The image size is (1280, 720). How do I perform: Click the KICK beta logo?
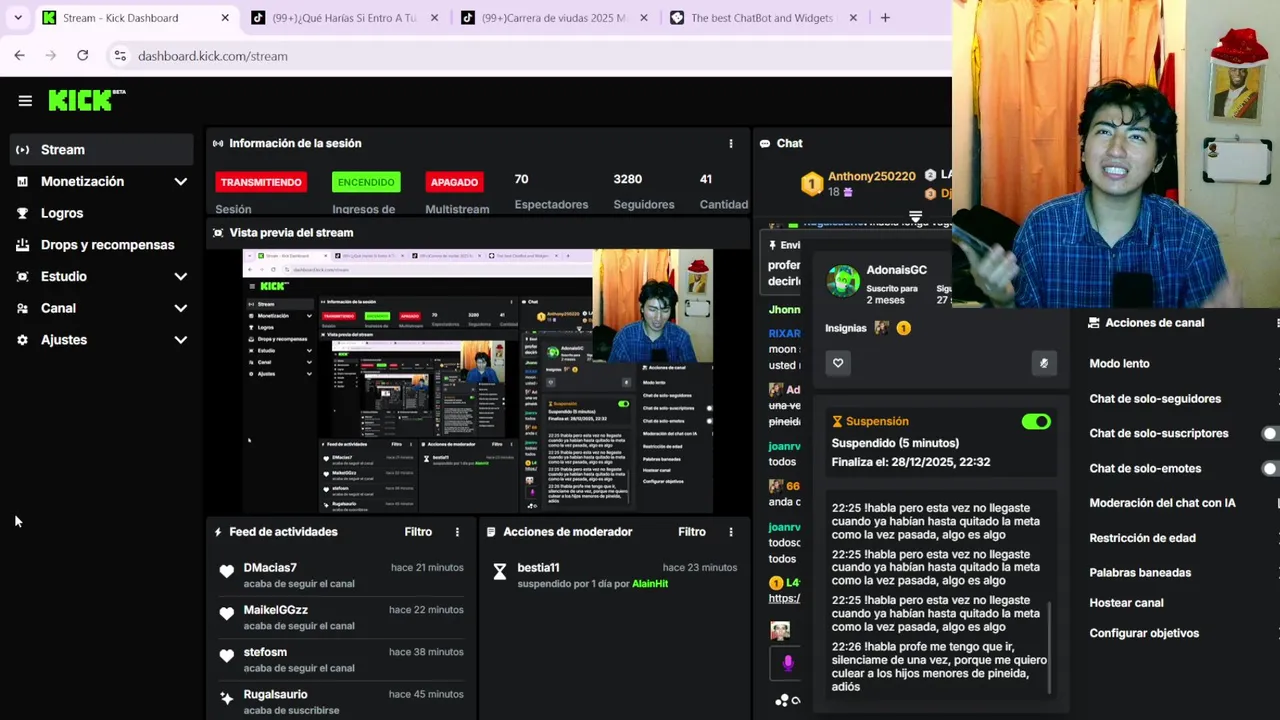point(86,100)
